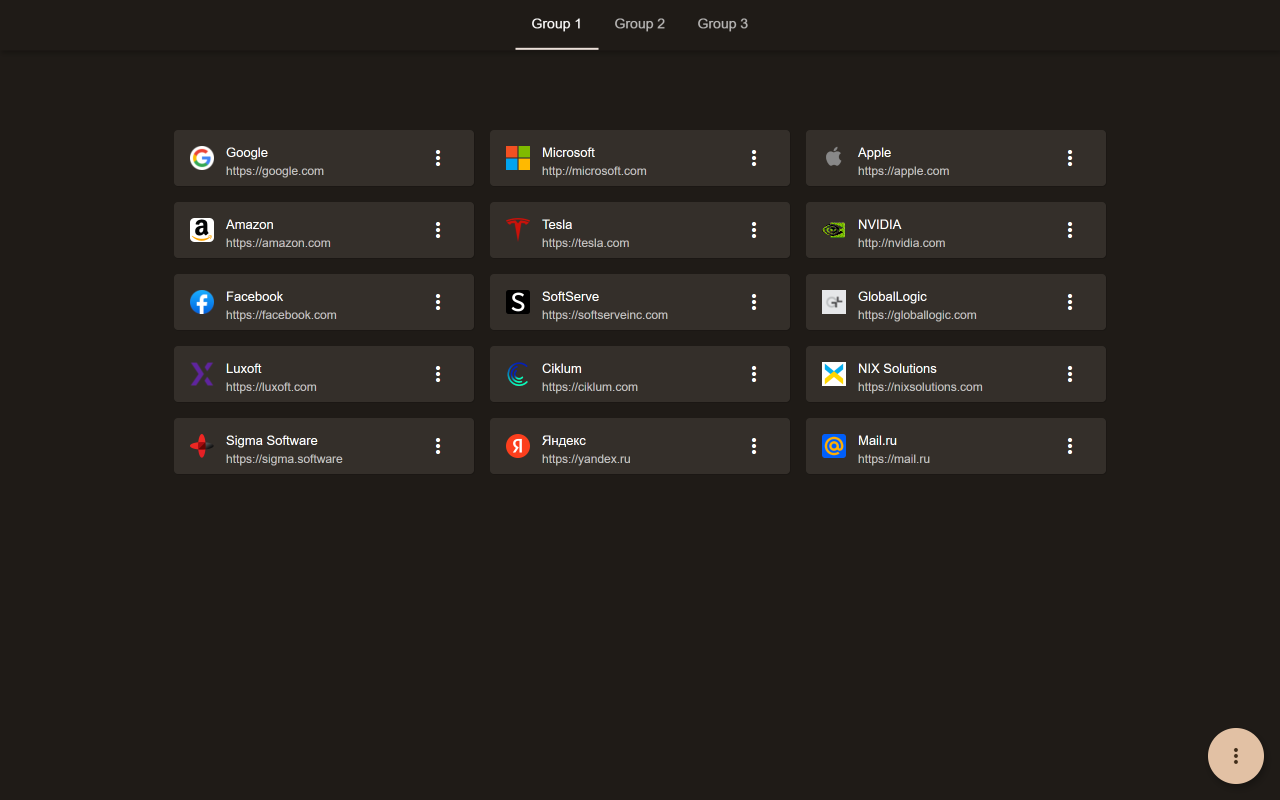
Task: Open the GlobalLogic card's three-dot menu
Action: 1070,302
